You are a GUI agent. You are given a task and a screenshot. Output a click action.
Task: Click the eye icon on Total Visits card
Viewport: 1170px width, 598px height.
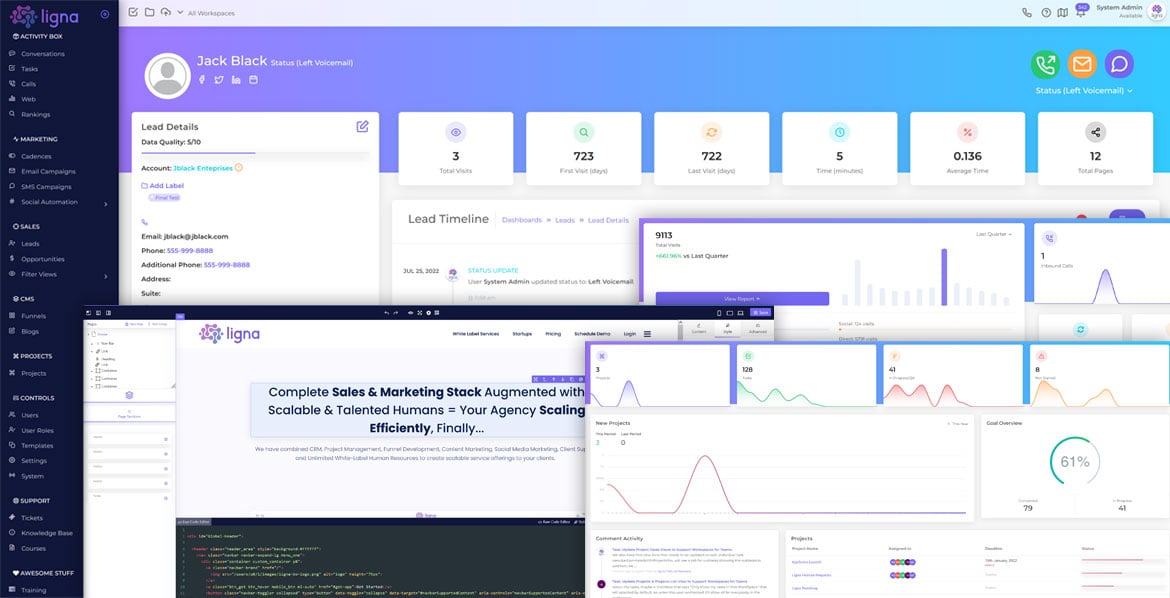[x=456, y=132]
